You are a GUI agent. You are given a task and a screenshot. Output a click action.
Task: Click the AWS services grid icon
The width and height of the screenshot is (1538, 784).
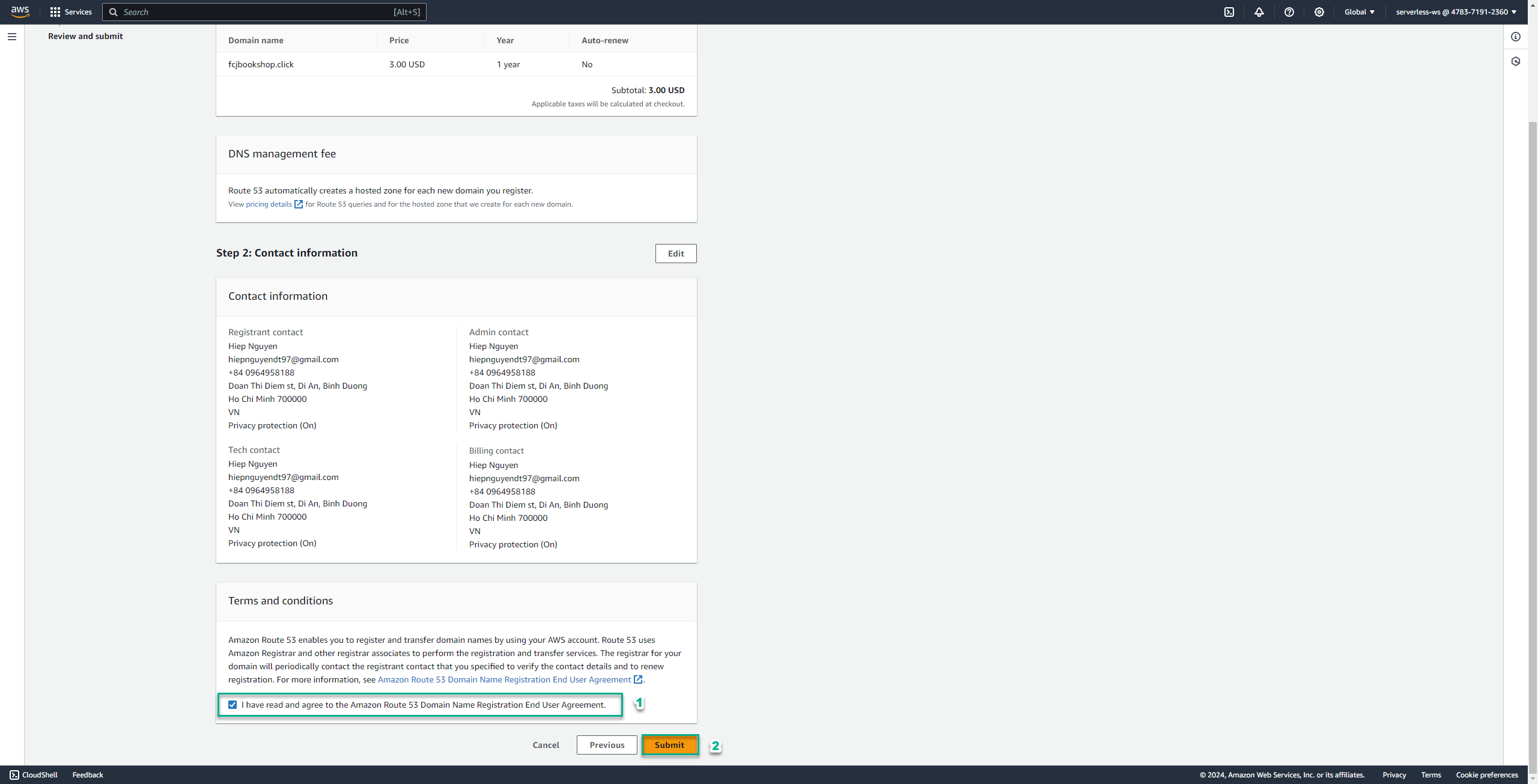point(55,11)
